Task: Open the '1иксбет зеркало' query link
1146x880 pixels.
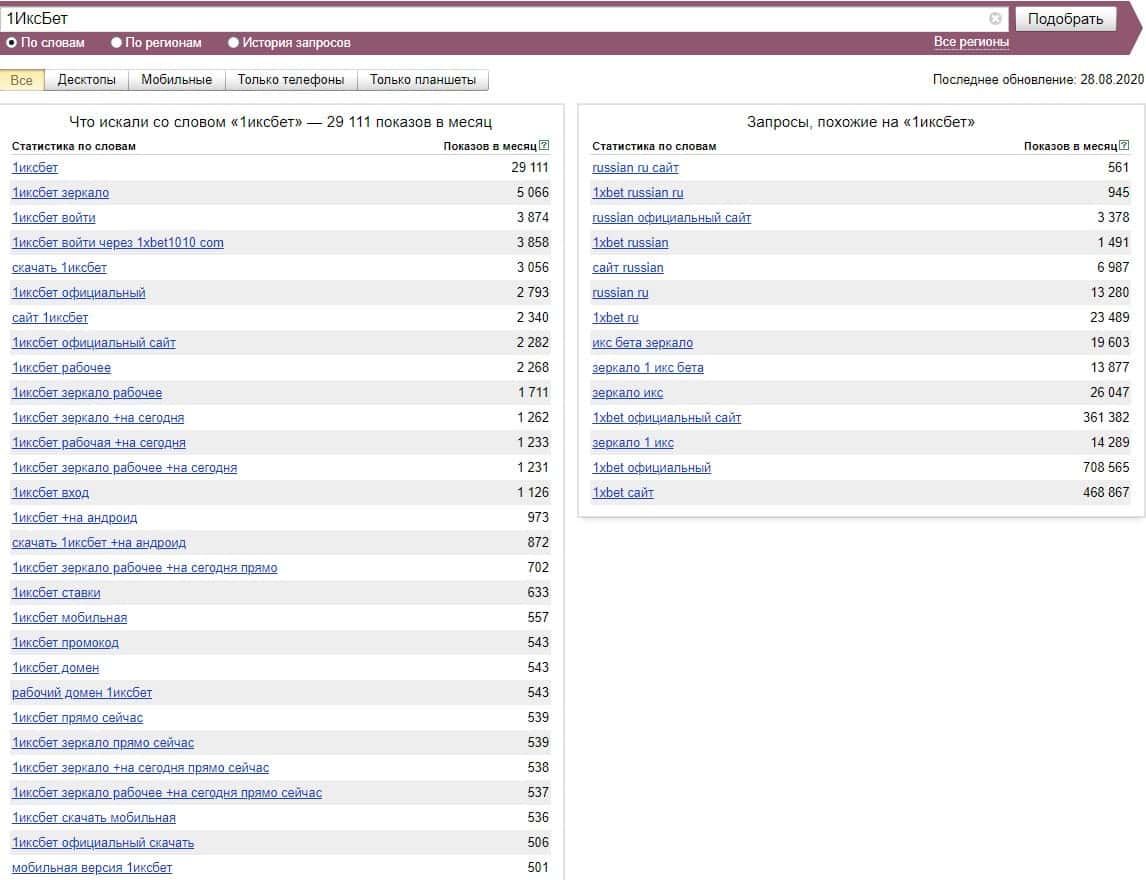Action: click(60, 193)
